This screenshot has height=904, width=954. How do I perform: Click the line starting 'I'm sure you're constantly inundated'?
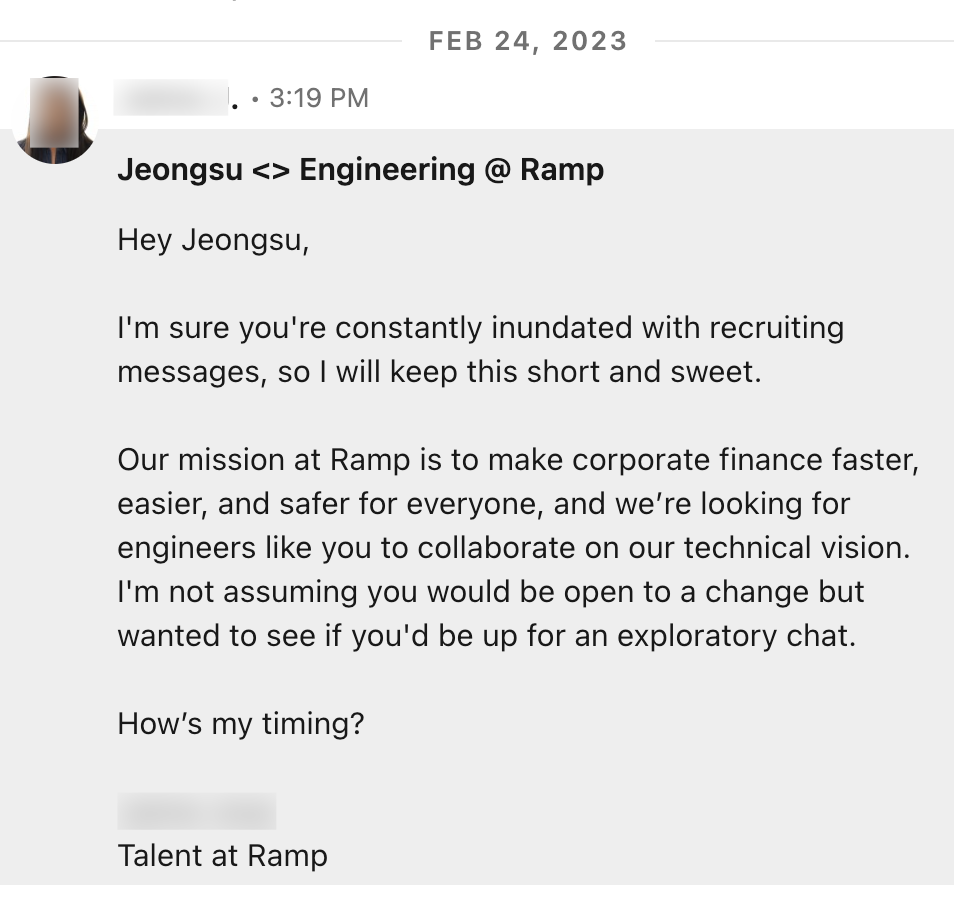480,328
